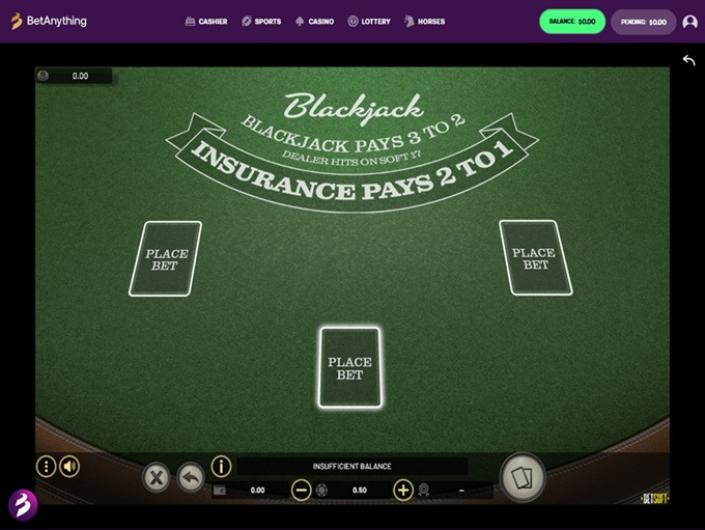Click the back arrow above the game
Viewport: 705px width, 530px height.
(x=689, y=60)
